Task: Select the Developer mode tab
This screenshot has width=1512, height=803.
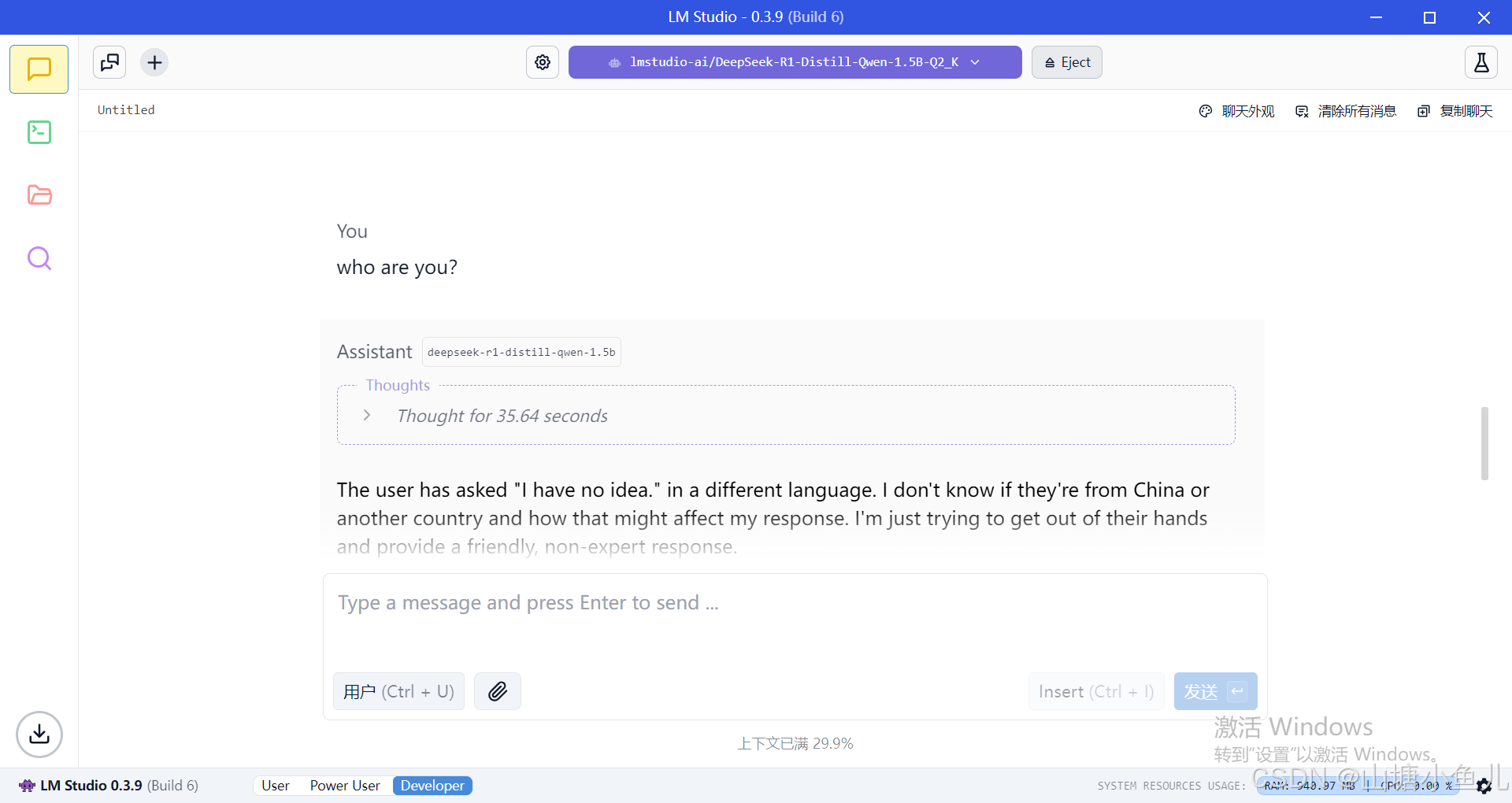Action: (432, 786)
